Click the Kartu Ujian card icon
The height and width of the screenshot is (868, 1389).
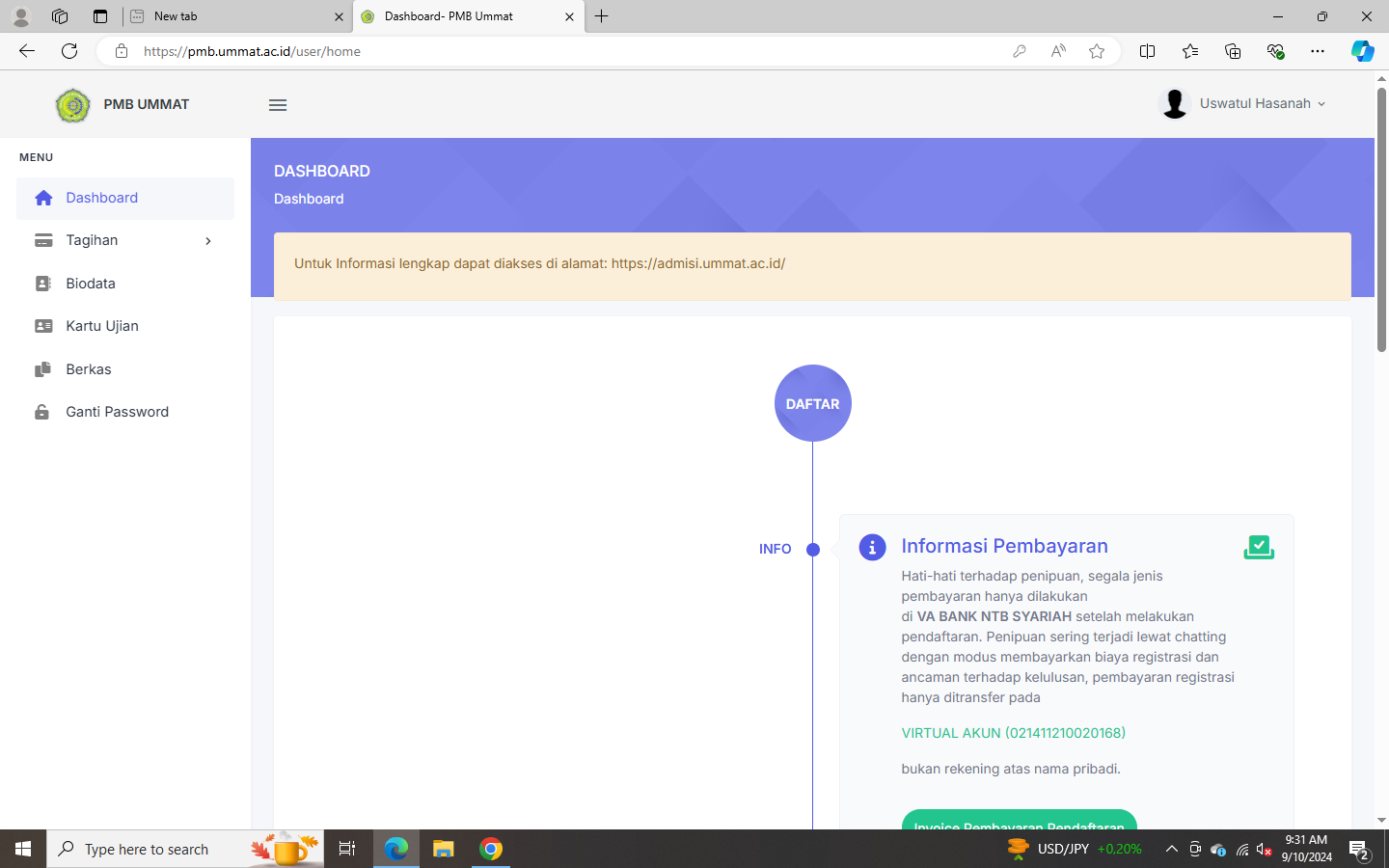point(43,326)
